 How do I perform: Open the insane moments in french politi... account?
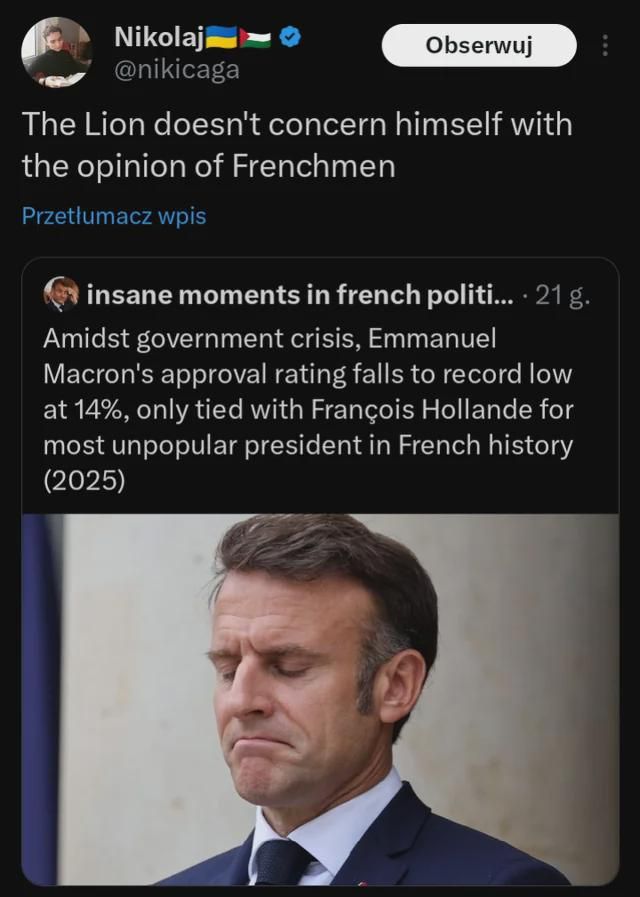(301, 296)
